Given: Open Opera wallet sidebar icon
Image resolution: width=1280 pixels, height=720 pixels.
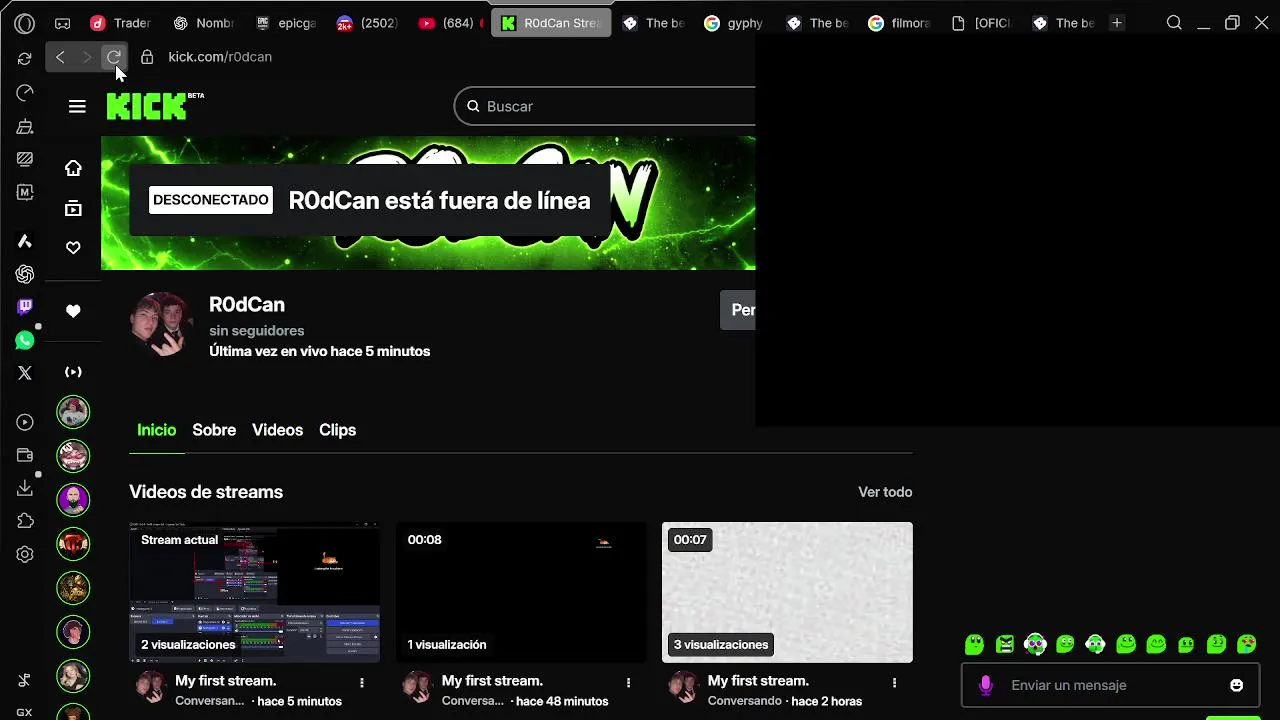Looking at the screenshot, I should pyautogui.click(x=25, y=455).
